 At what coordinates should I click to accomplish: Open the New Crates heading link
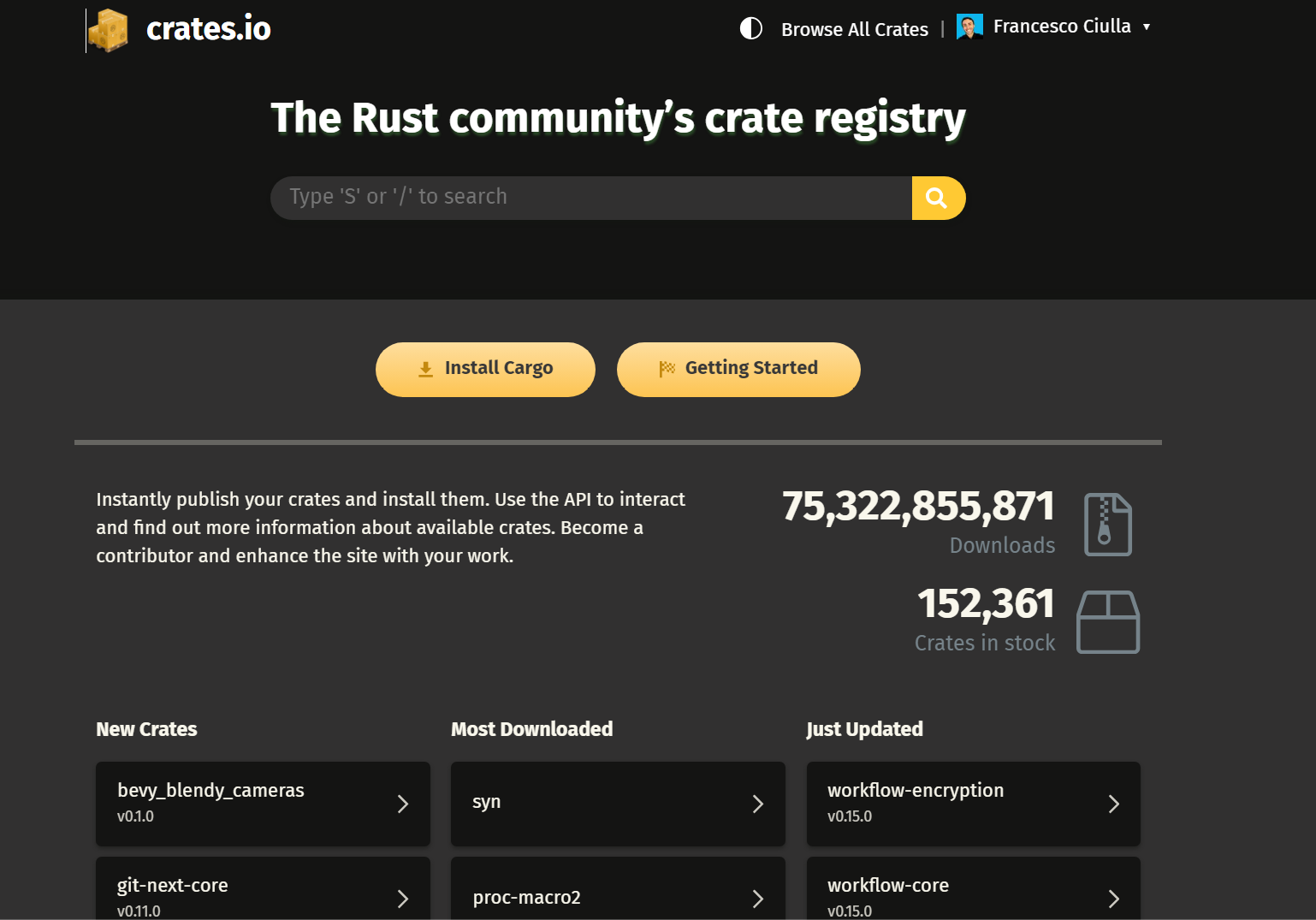[146, 729]
